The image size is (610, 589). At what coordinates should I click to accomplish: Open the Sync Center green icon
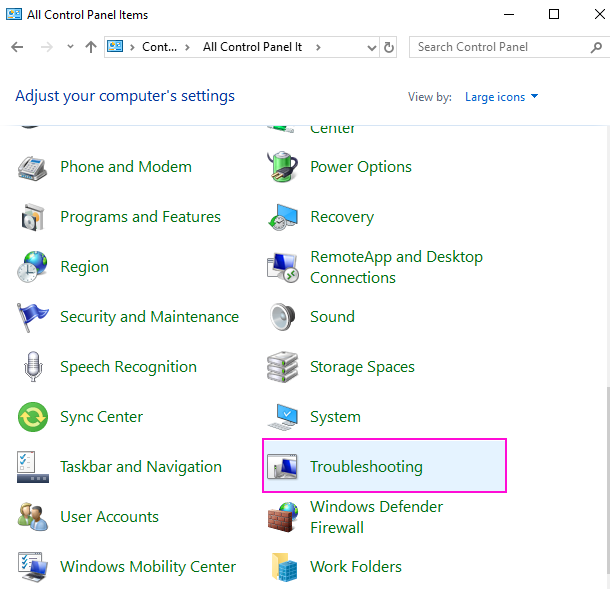pyautogui.click(x=33, y=417)
